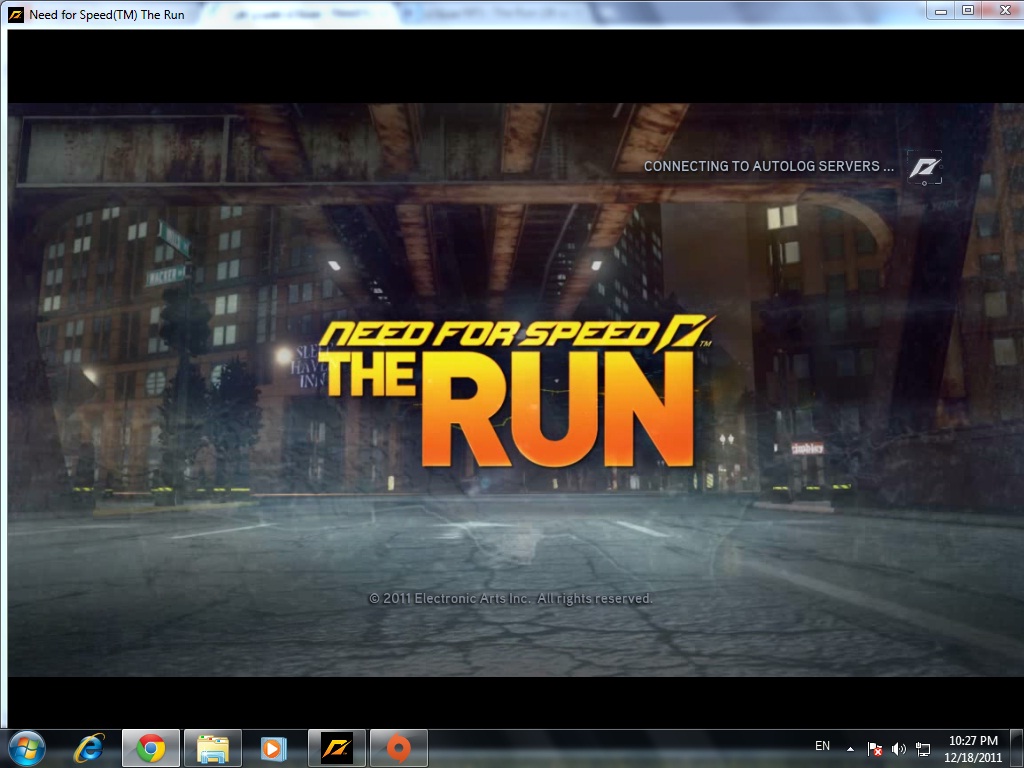The width and height of the screenshot is (1024, 768).
Task: Open the network status tray icon
Action: click(923, 748)
